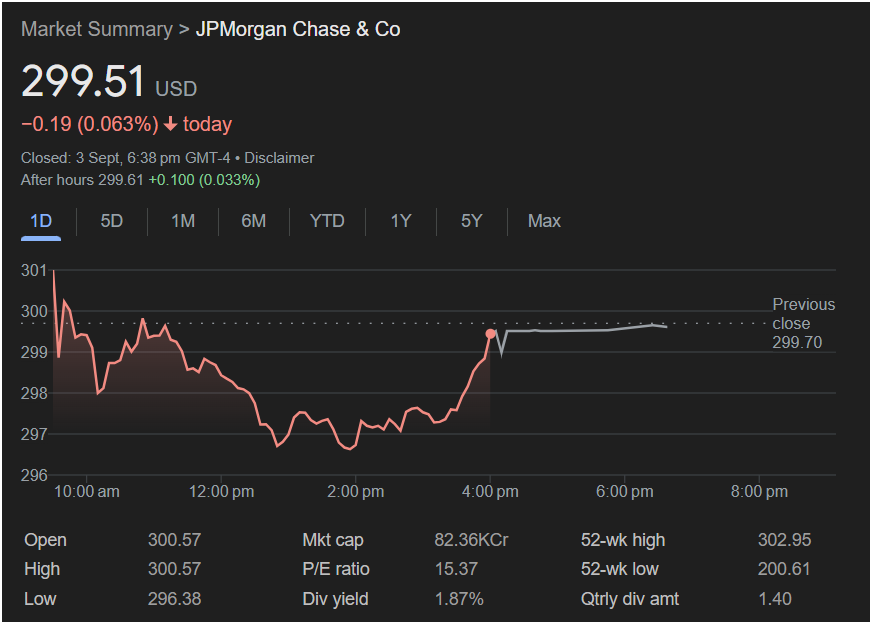Click the closing price marker dot on chart
872x624 pixels.
click(x=490, y=334)
